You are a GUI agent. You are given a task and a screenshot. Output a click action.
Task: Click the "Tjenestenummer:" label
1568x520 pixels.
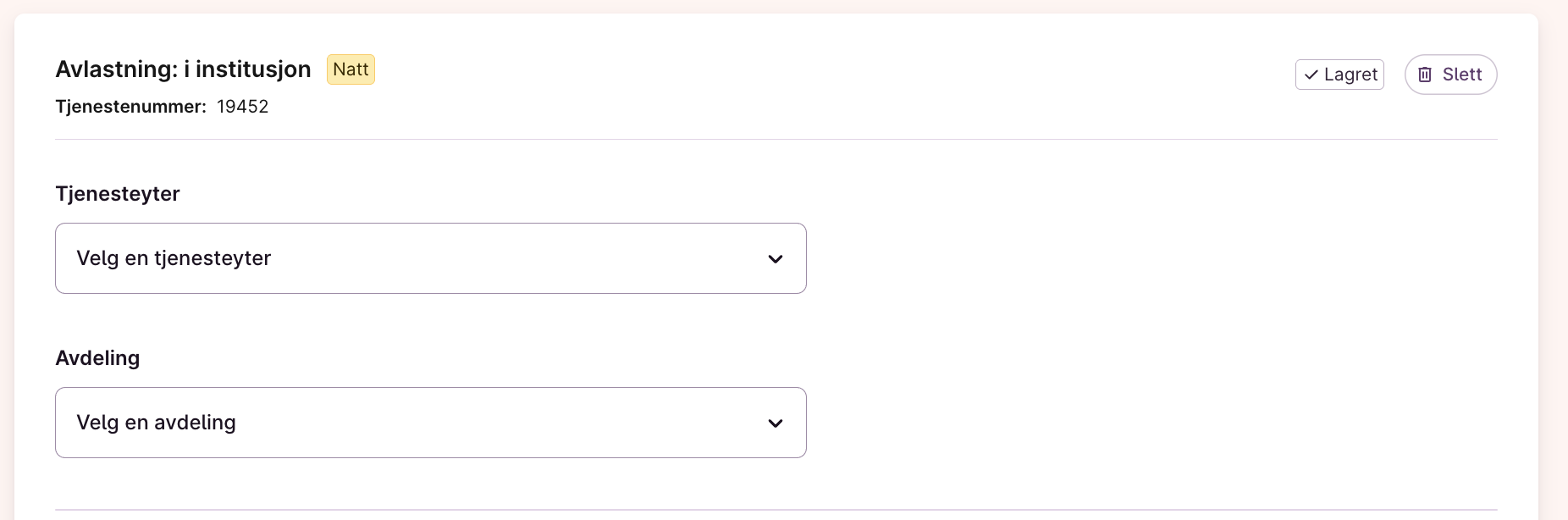(130, 107)
